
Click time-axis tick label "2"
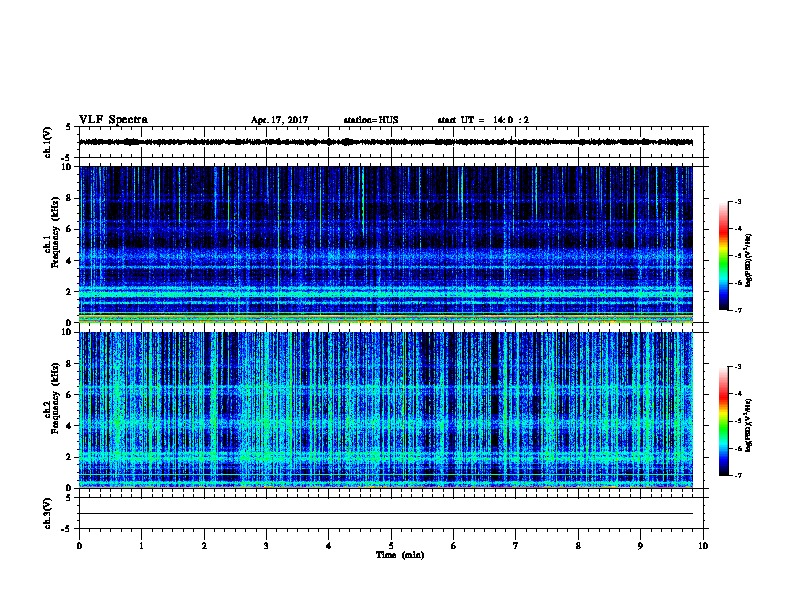point(204,546)
